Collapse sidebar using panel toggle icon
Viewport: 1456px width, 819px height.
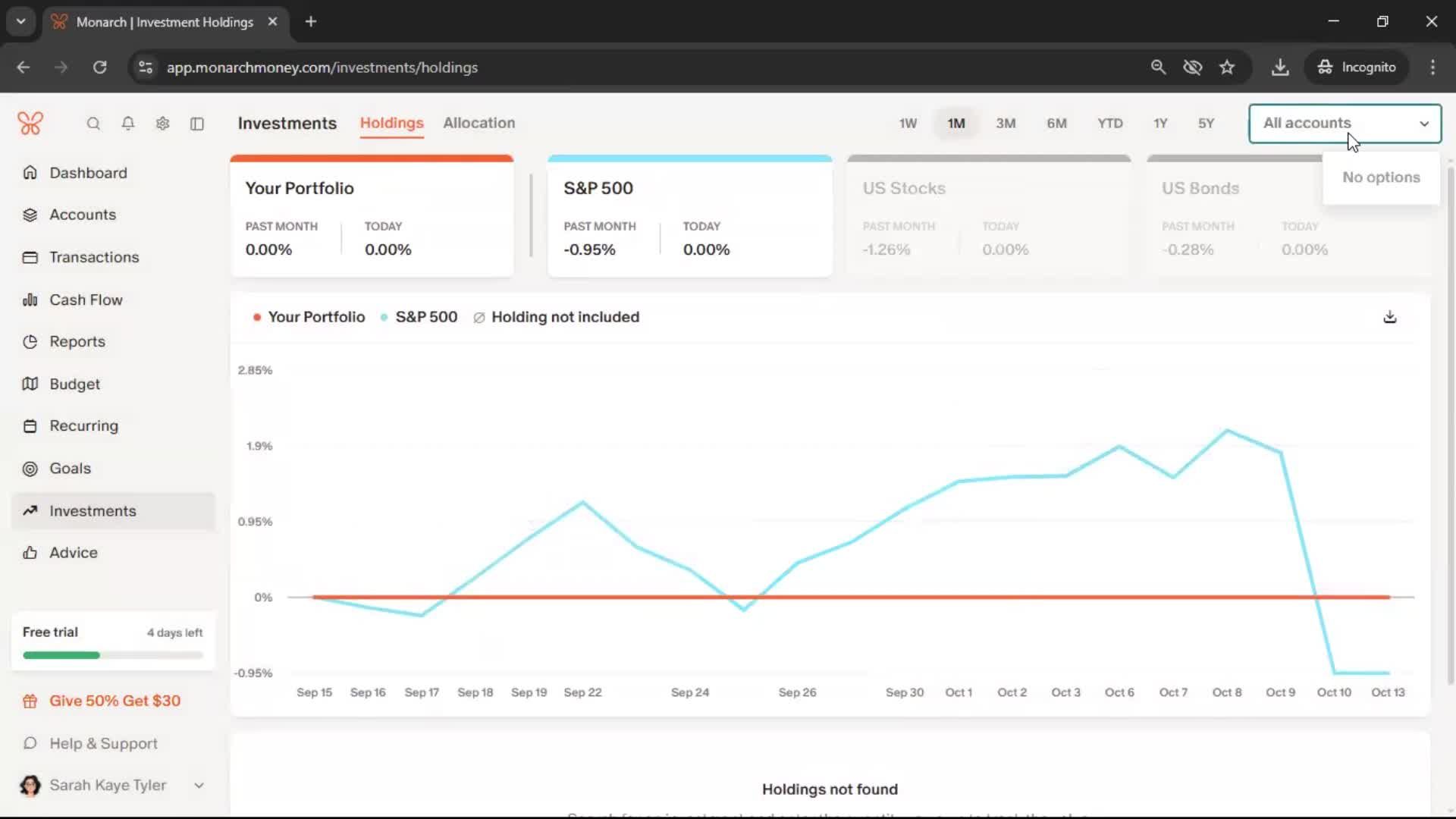[x=197, y=124]
